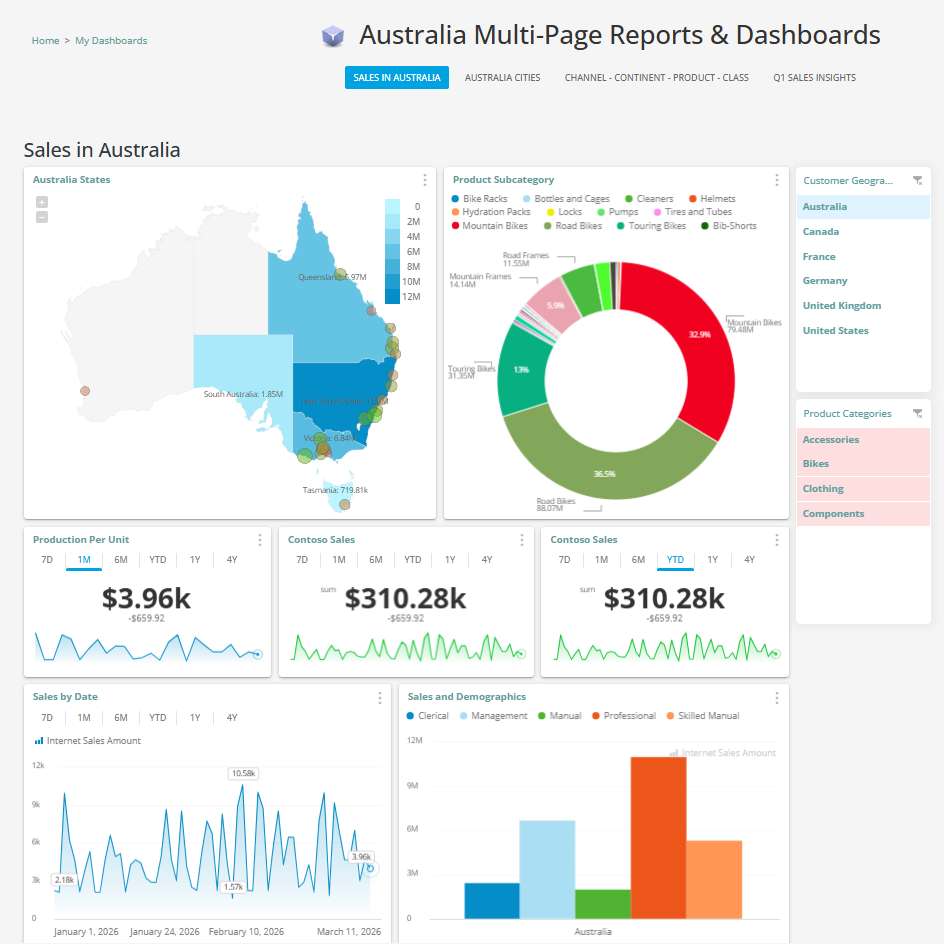Viewport: 944px width, 944px height.
Task: Open the Q1 Sales Insights tab
Action: [x=814, y=78]
